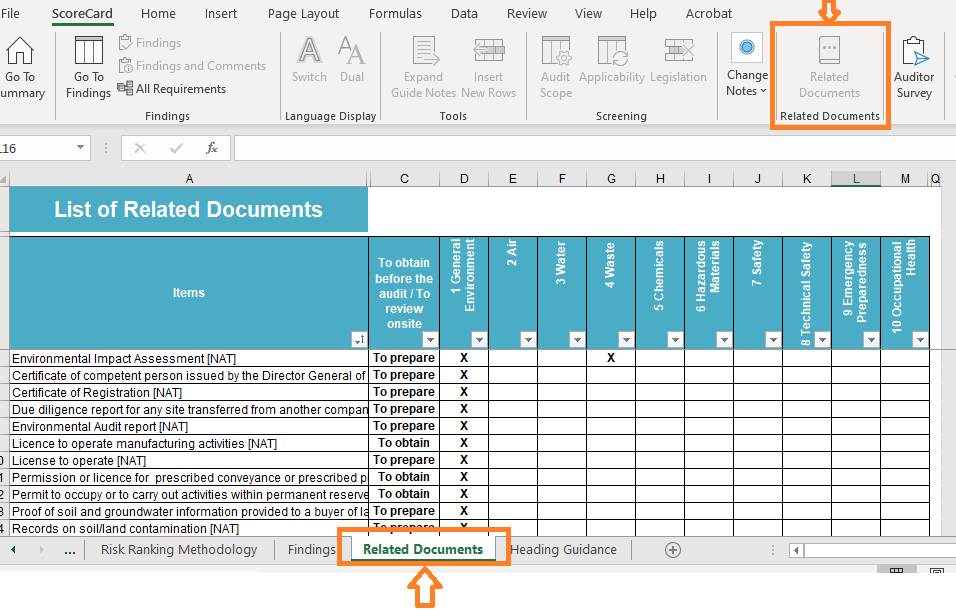This screenshot has width=956, height=611.
Task: Select cell 'License to operate [NAT]'
Action: pyautogui.click(x=189, y=460)
